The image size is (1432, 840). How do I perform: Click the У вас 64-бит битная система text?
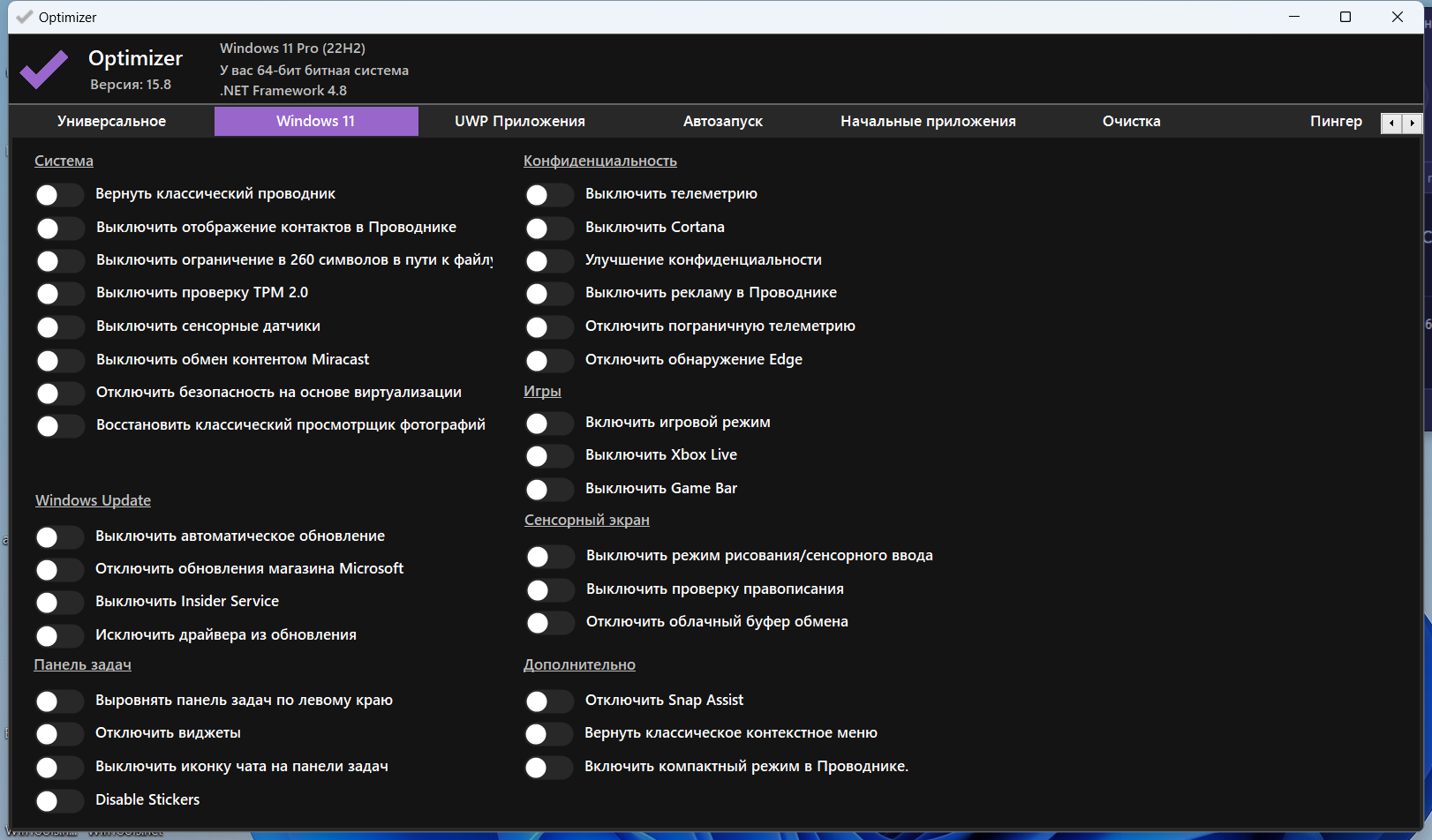pyautogui.click(x=314, y=70)
